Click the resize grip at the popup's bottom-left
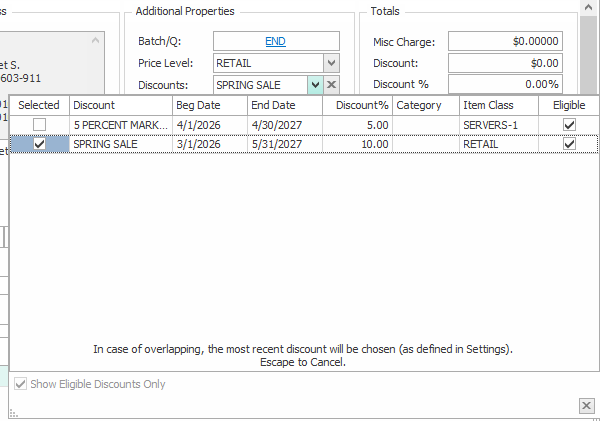 click(x=15, y=412)
